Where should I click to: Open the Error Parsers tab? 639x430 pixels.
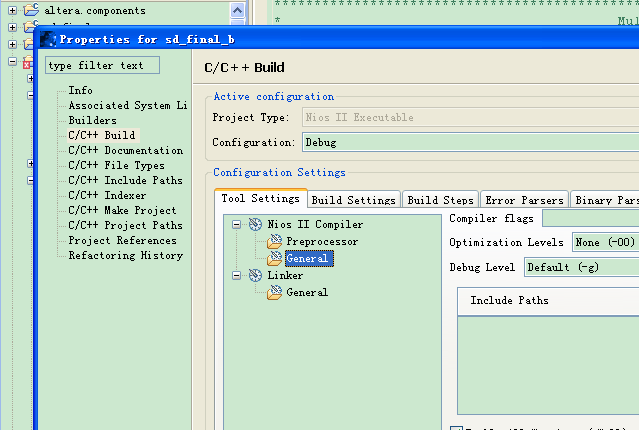524,200
